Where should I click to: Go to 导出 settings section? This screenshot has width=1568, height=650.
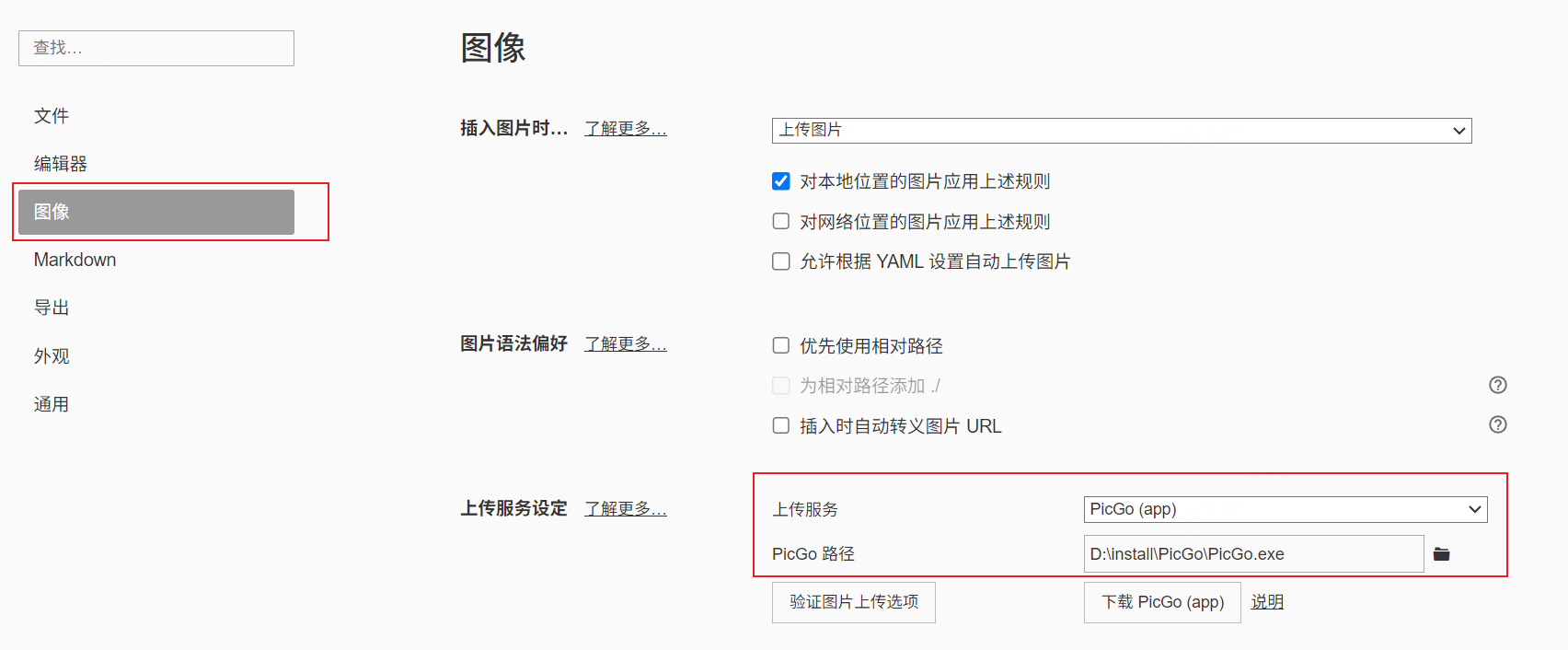pyautogui.click(x=52, y=308)
